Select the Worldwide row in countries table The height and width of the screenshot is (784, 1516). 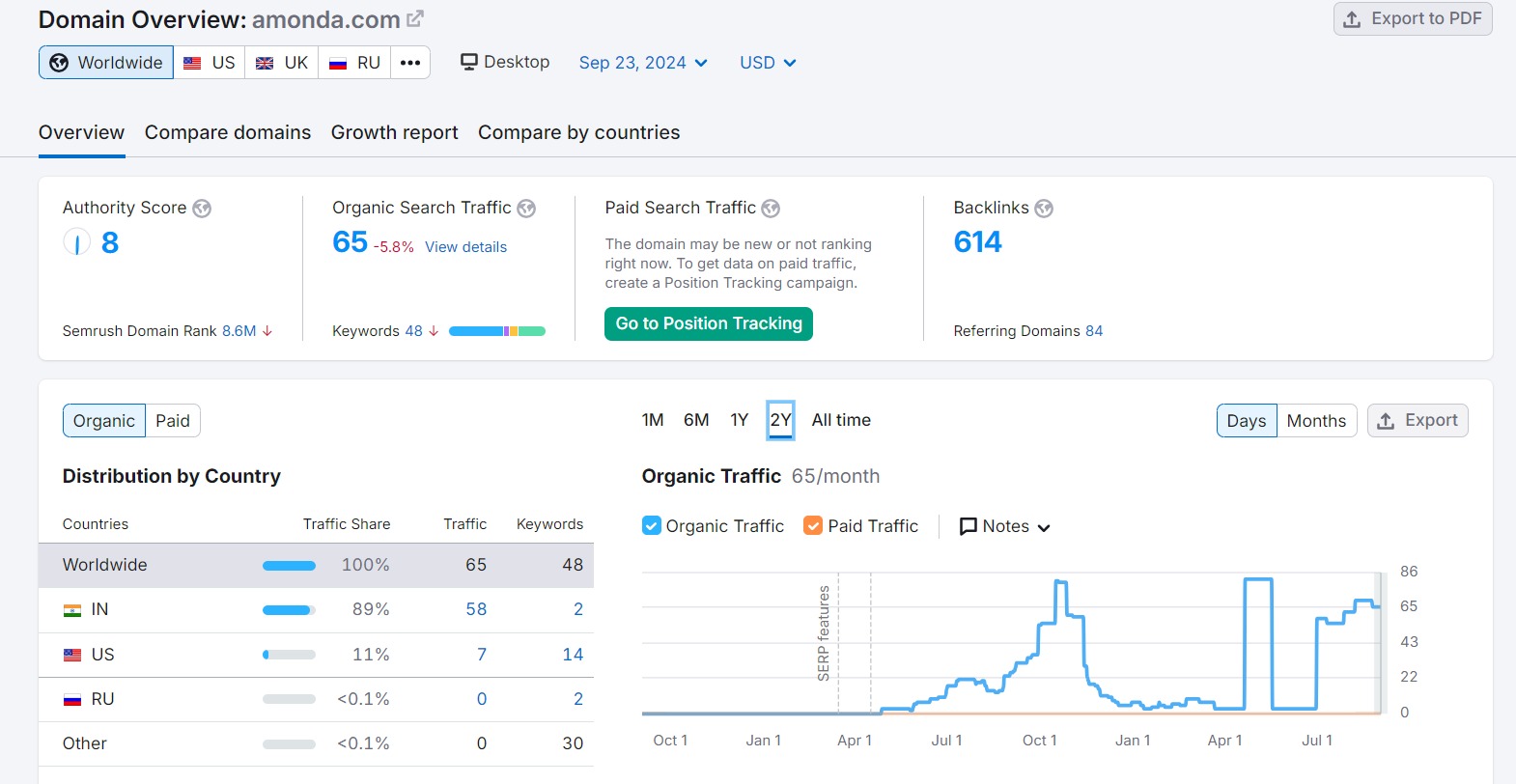316,565
